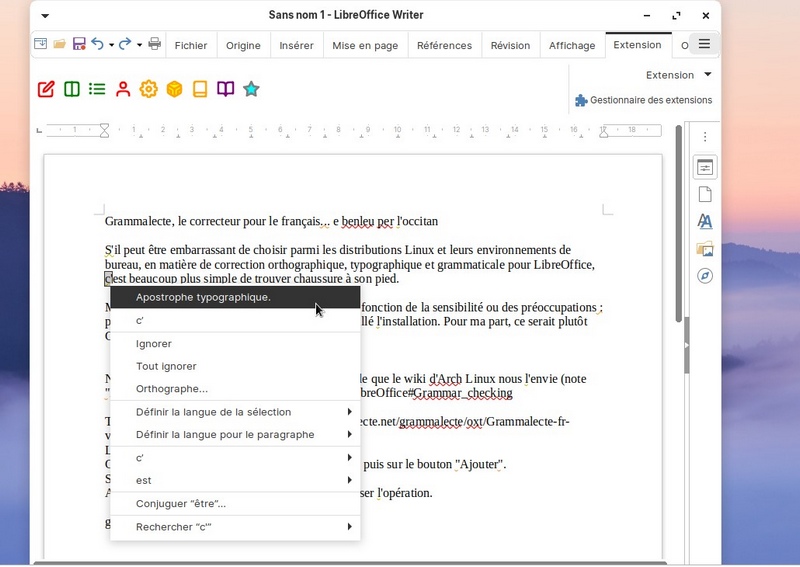
Task: Switch to the Révision tab
Action: click(x=510, y=45)
